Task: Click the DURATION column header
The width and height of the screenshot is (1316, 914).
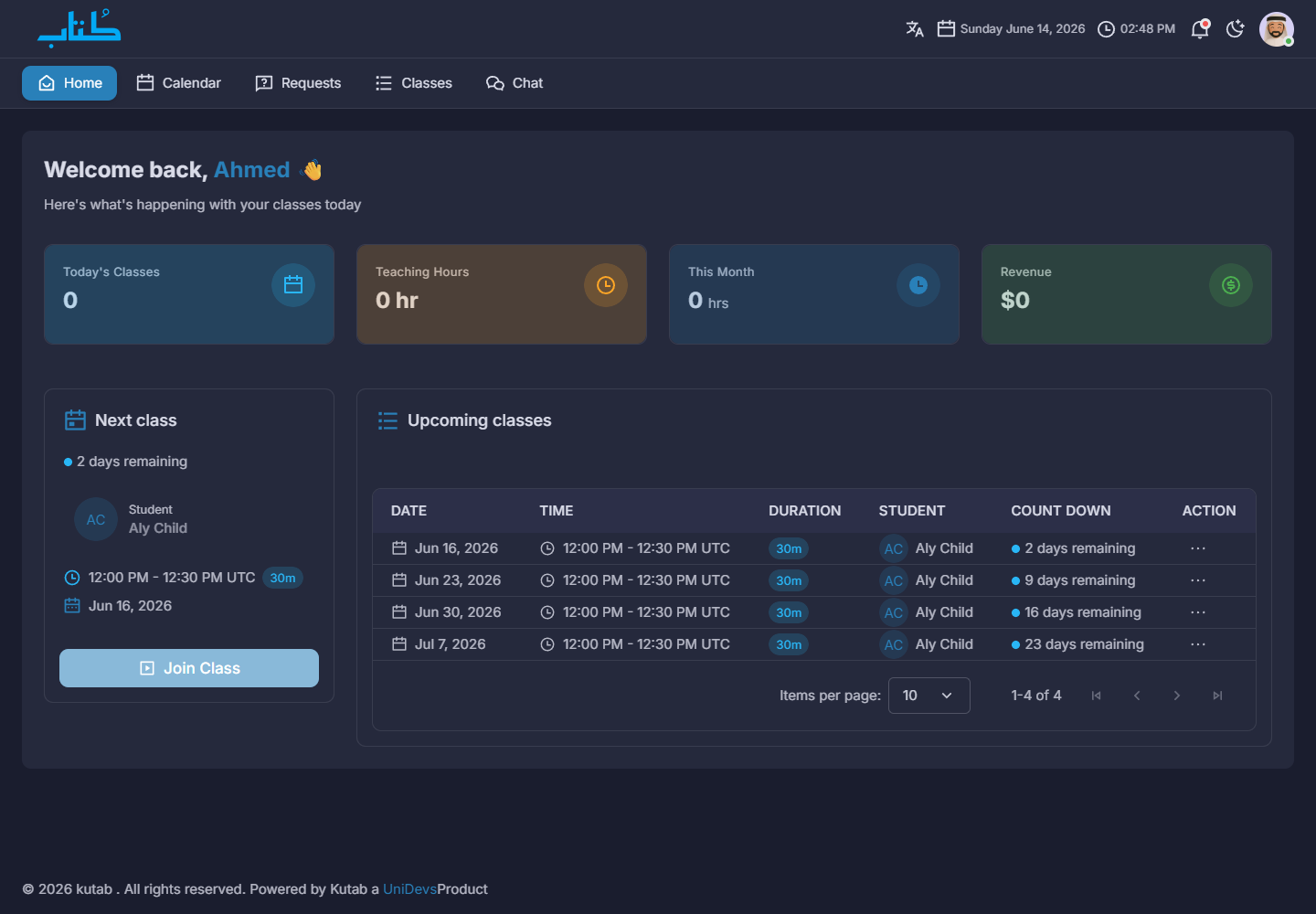Action: pyautogui.click(x=804, y=511)
